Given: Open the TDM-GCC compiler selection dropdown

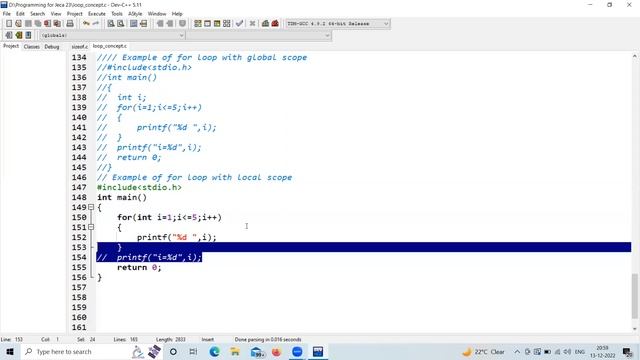Looking at the screenshot, I should pos(338,24).
